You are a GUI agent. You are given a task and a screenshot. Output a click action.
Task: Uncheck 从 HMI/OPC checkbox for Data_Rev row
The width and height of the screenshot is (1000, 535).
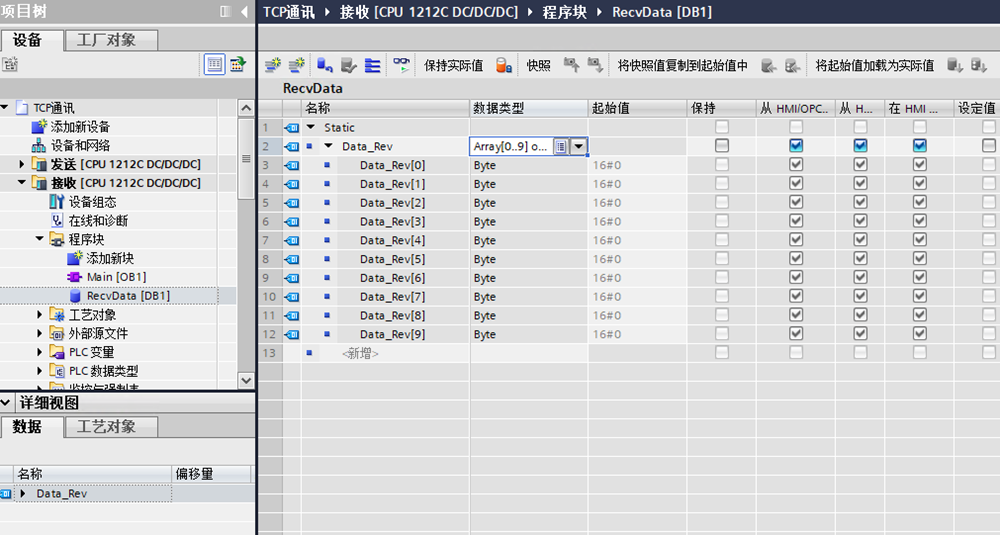tap(796, 146)
